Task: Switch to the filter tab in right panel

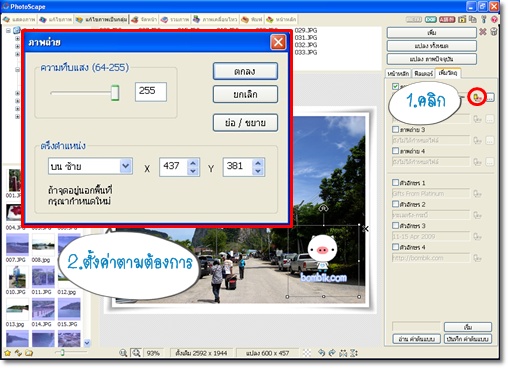Action: coord(423,73)
